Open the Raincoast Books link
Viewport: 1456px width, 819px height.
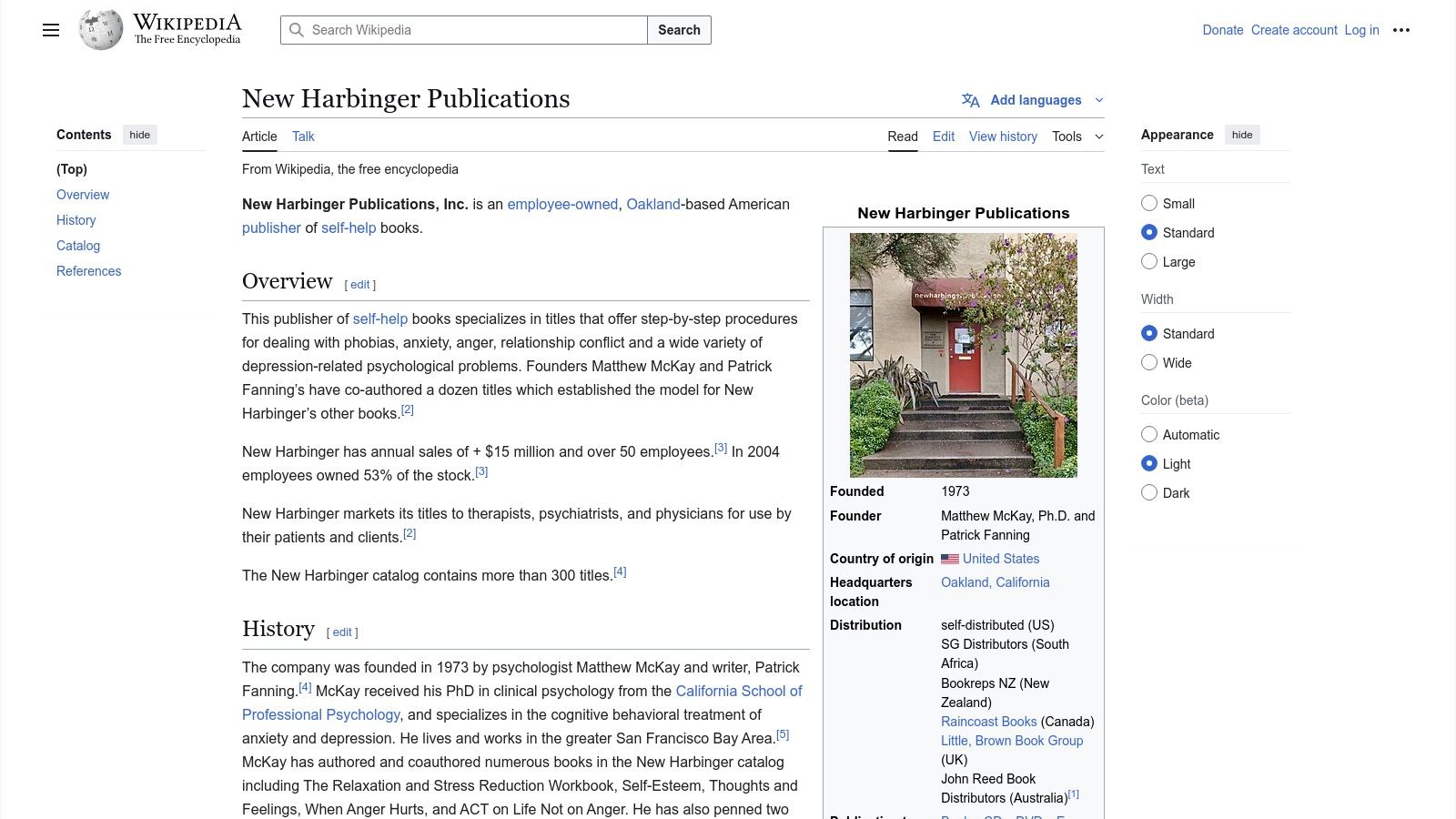[989, 722]
